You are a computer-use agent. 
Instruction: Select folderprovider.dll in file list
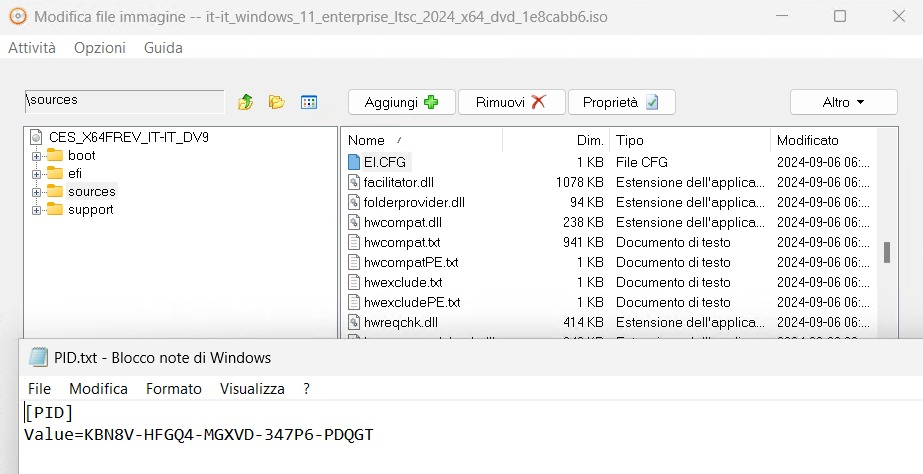(x=414, y=203)
